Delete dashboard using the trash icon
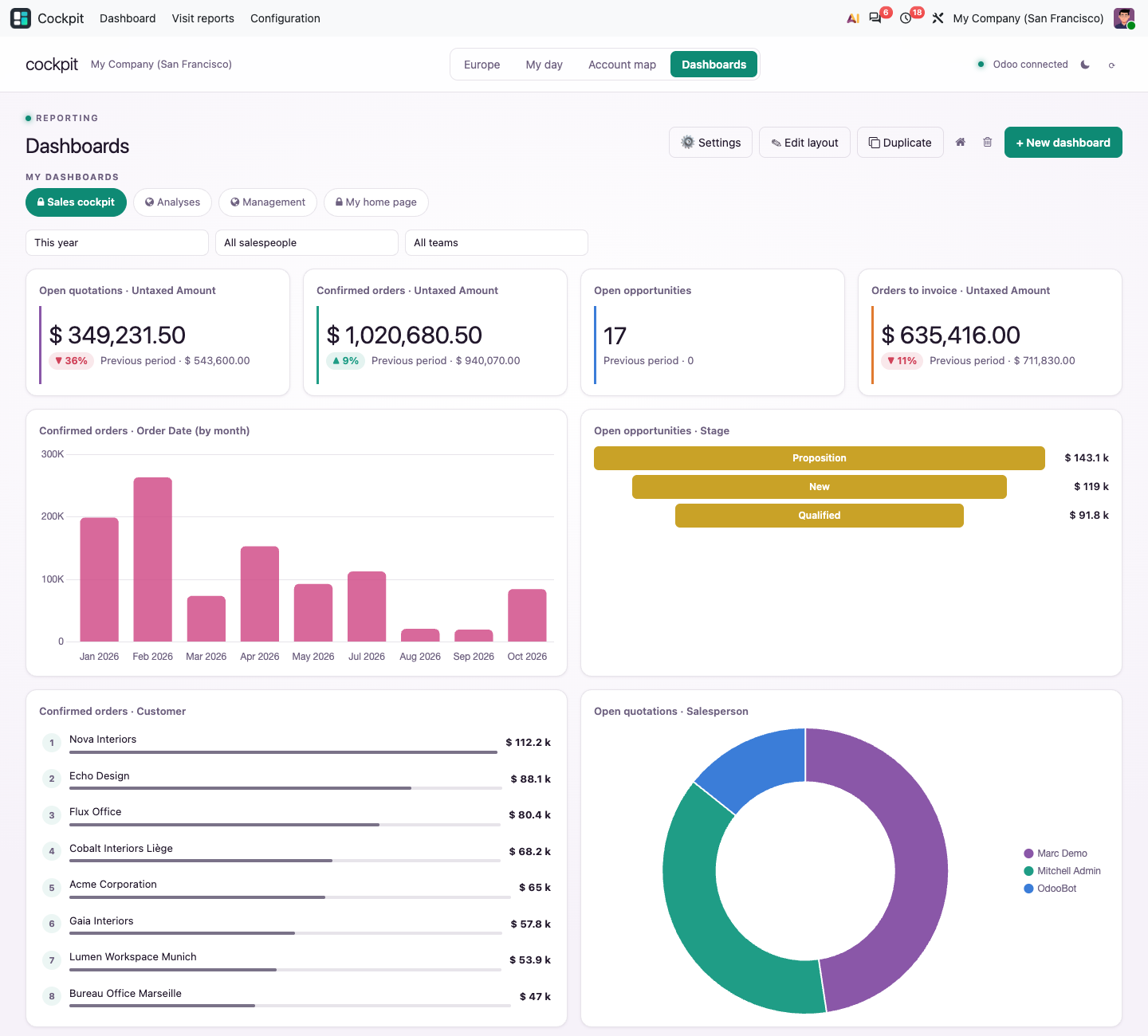 click(x=987, y=142)
